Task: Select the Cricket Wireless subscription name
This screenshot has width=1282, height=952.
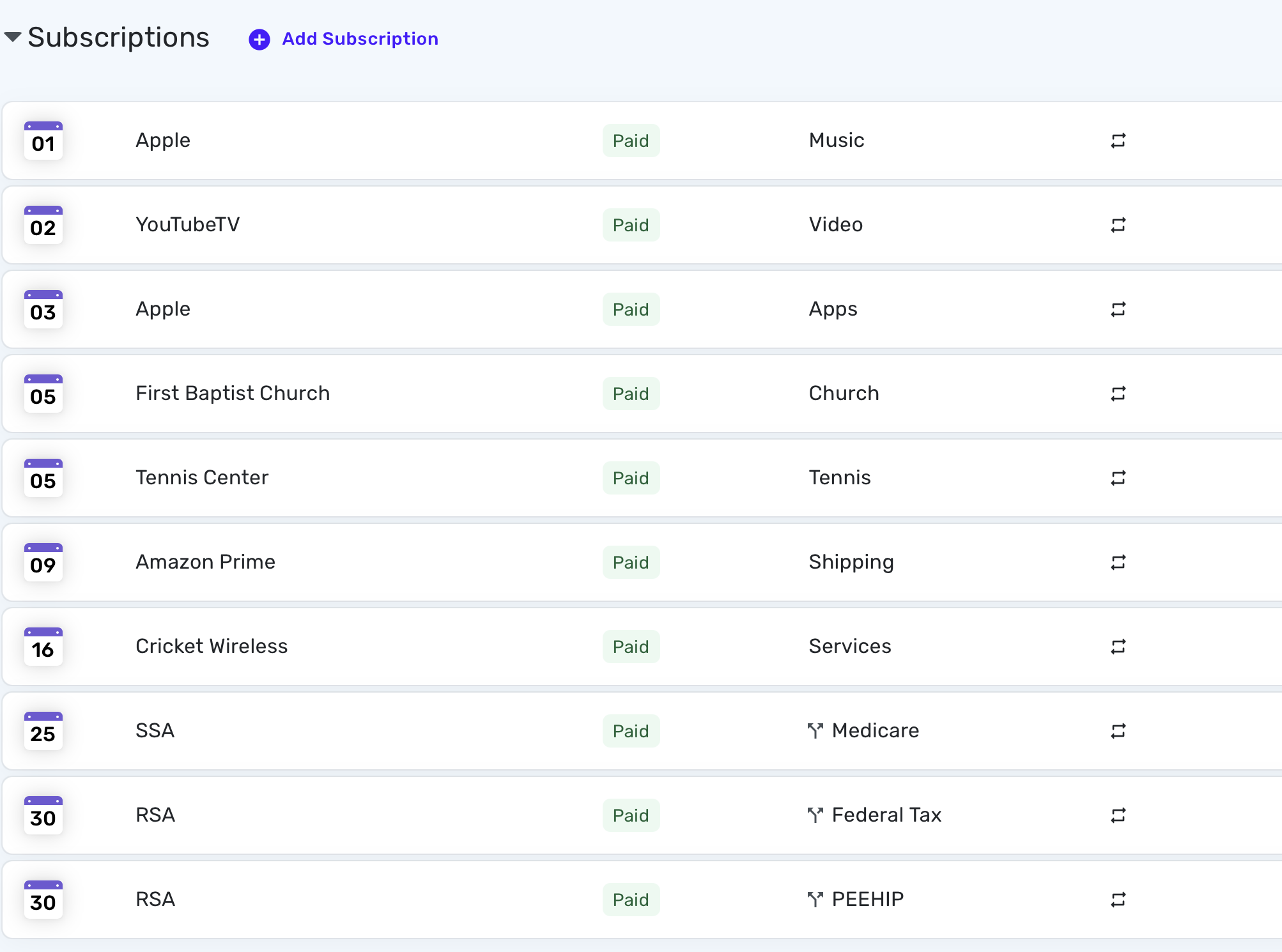Action: pyautogui.click(x=212, y=646)
